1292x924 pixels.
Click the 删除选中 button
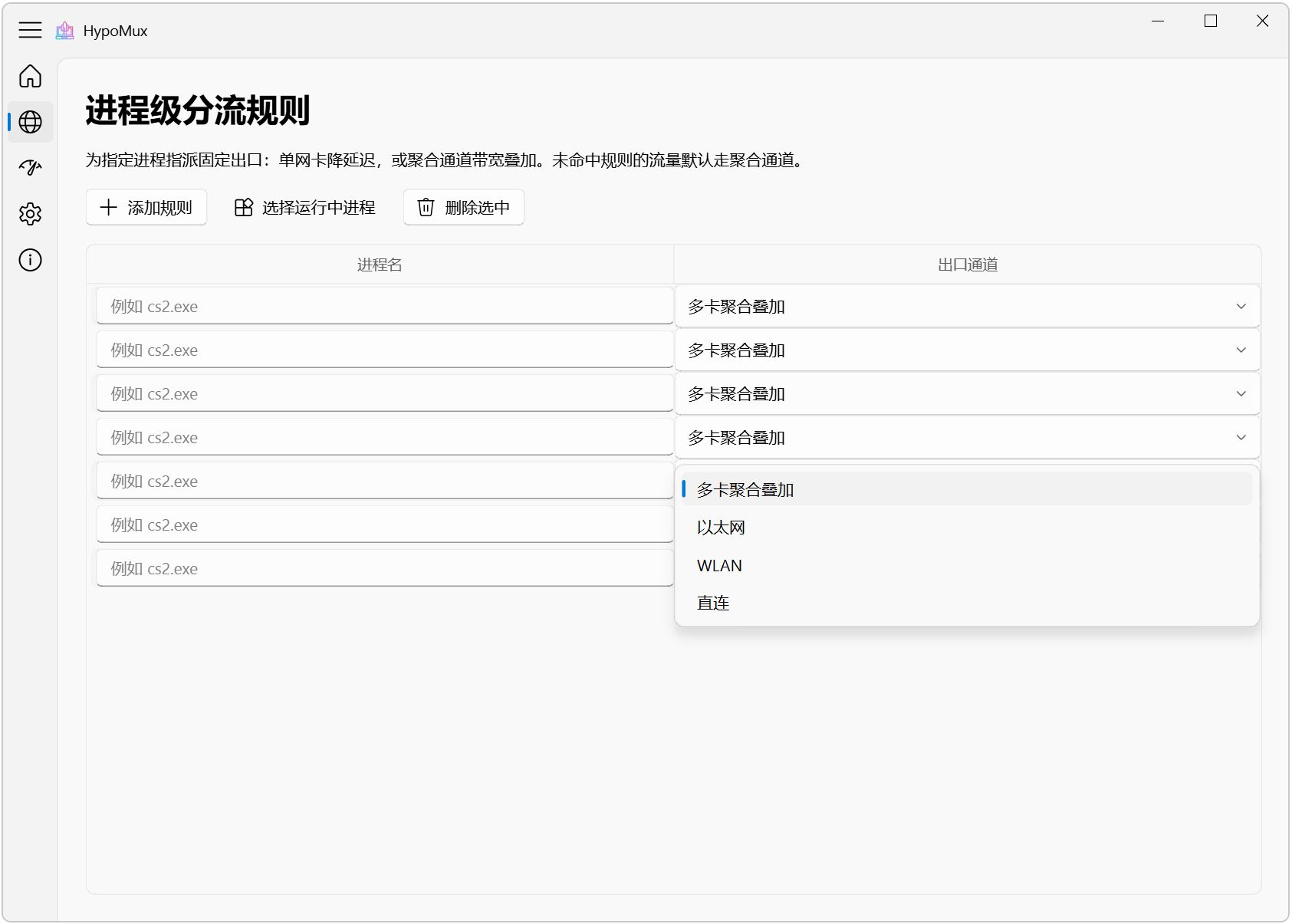tap(464, 207)
